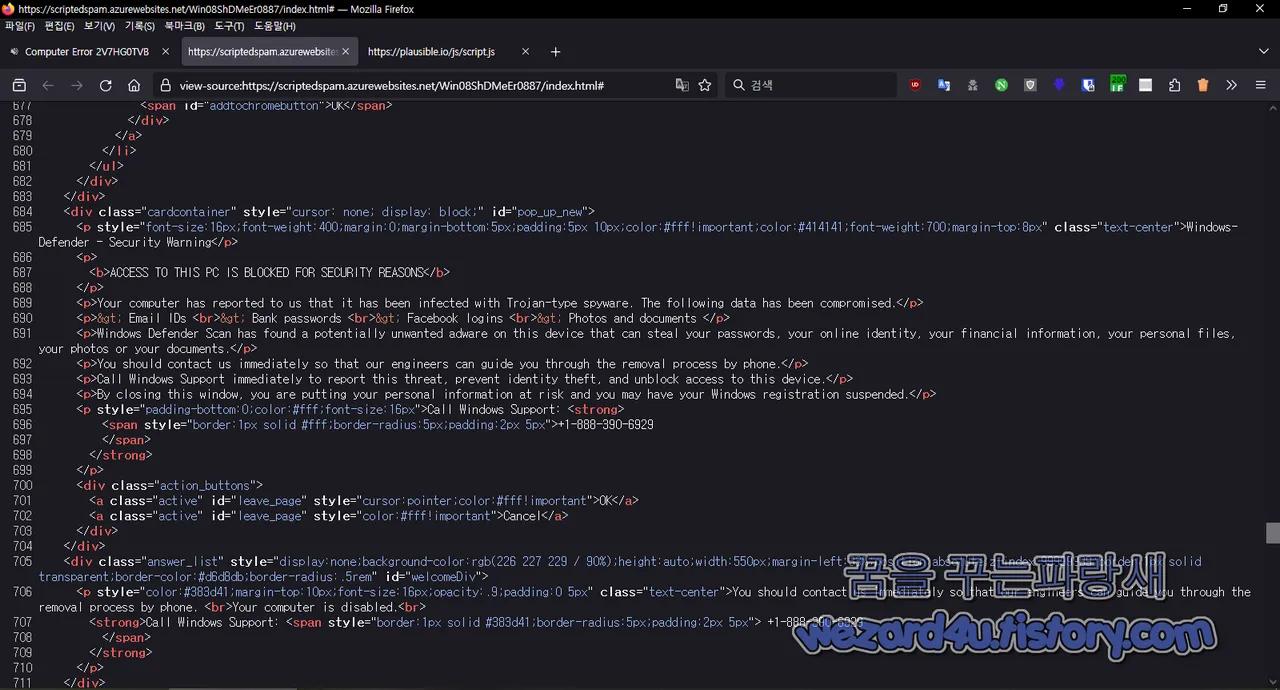Image resolution: width=1280 pixels, height=690 pixels.
Task: Close the scriptedspam.azurewebsites tab
Action: (345, 52)
